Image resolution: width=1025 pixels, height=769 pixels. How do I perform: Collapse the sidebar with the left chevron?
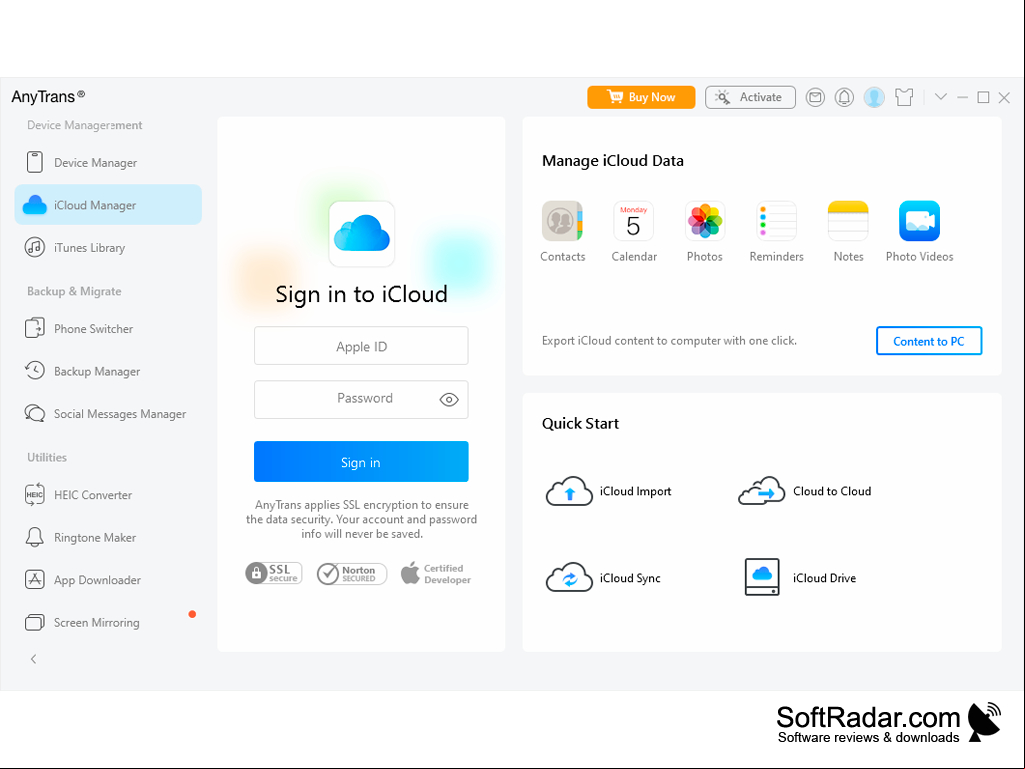(x=33, y=658)
